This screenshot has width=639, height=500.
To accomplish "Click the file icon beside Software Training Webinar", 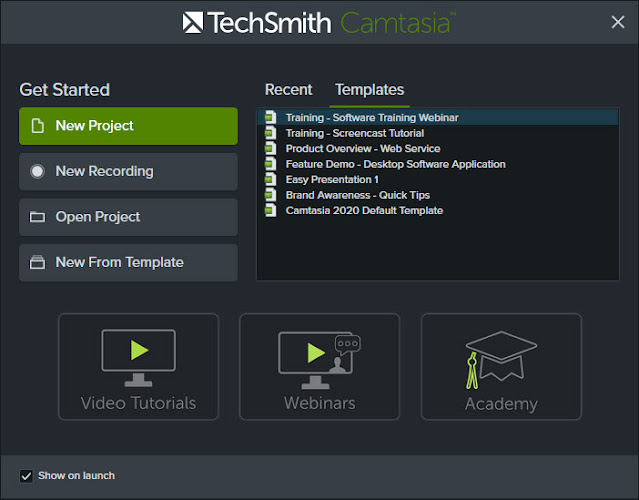I will (x=270, y=117).
